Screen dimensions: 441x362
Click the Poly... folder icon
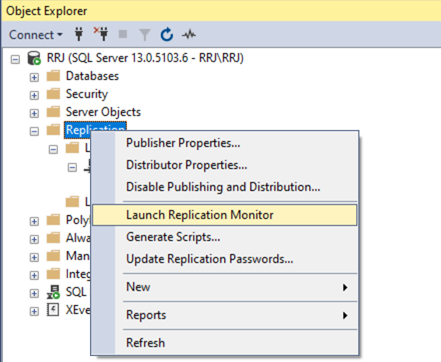click(x=53, y=220)
